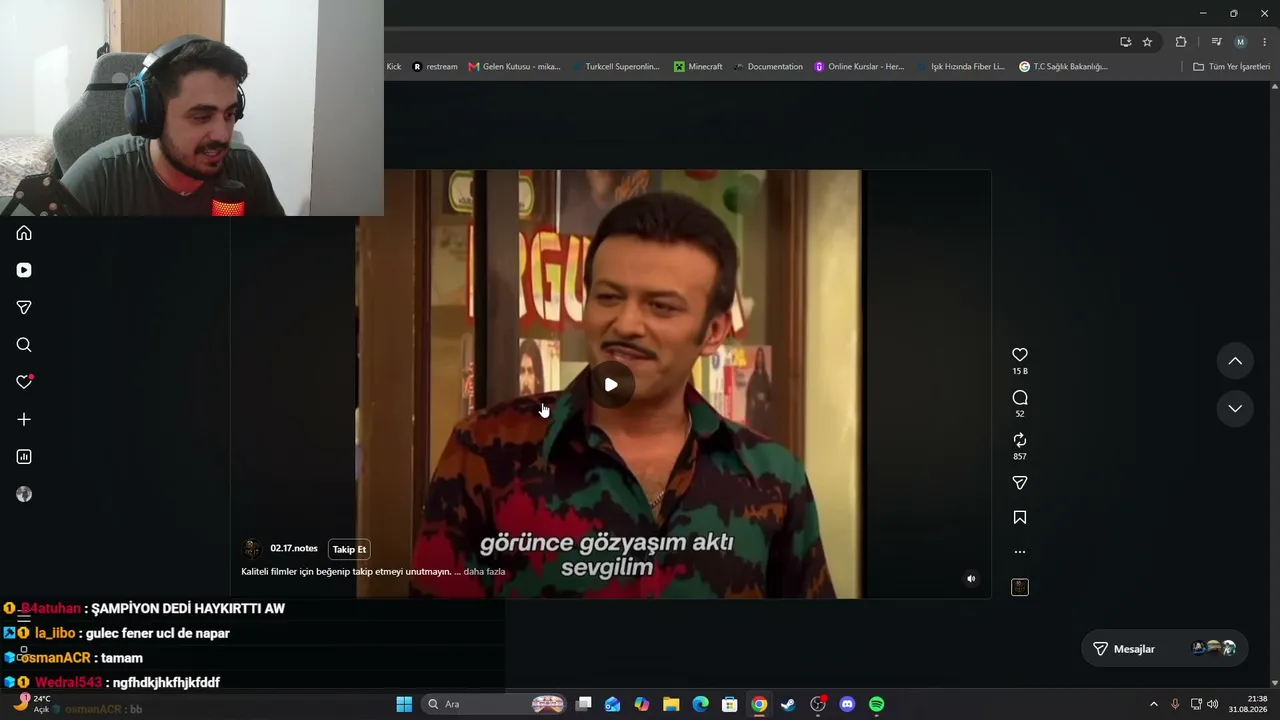Open Microsoft Store from the taskbar
This screenshot has width=1280, height=720.
coord(730,704)
